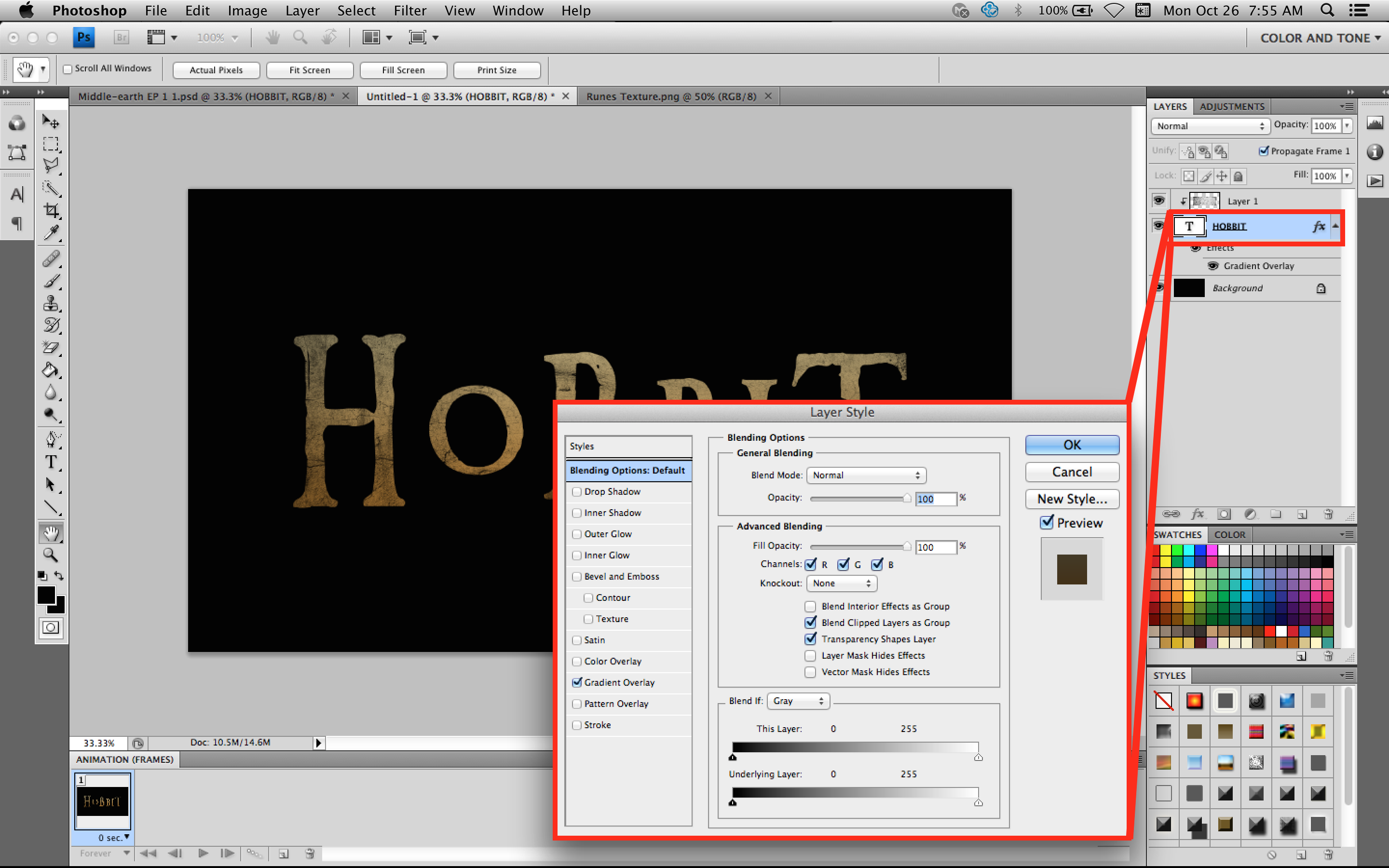The image size is (1389, 868).
Task: Toggle the Preview checkbox
Action: [1047, 522]
